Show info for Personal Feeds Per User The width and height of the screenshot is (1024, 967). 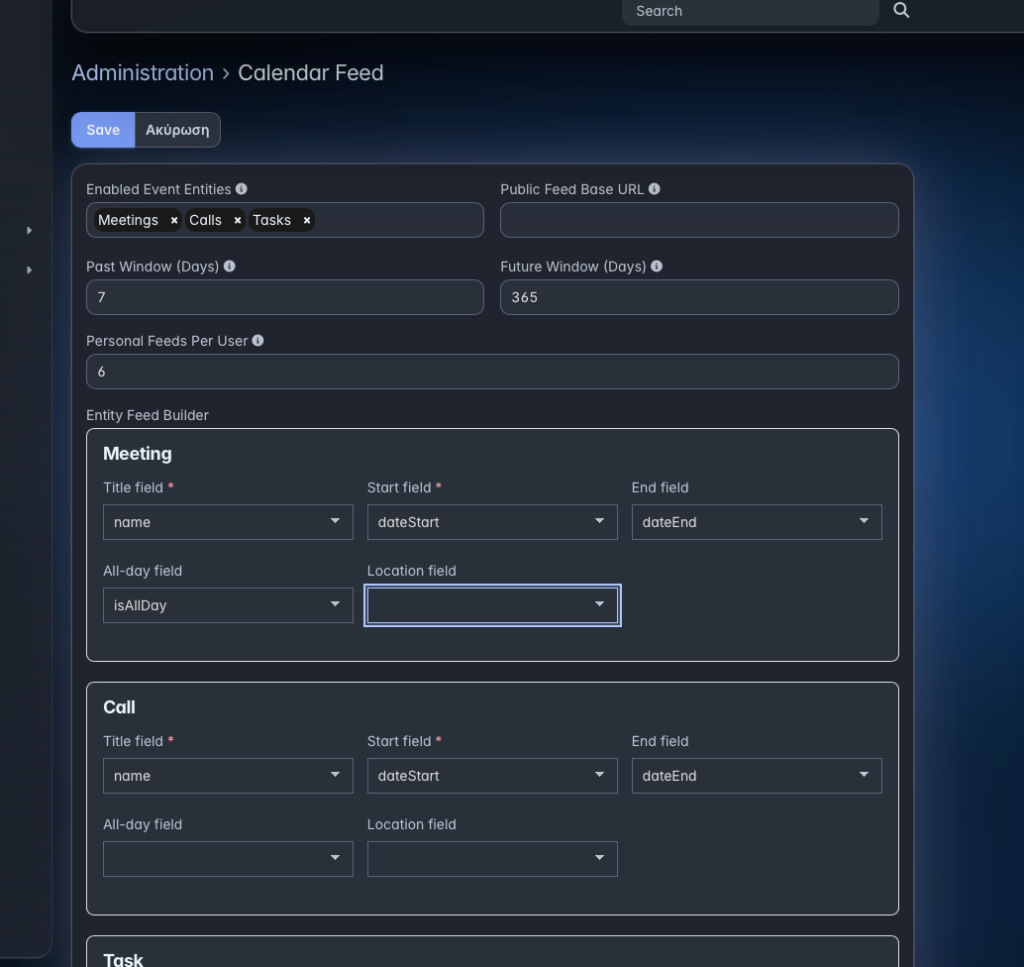click(x=258, y=340)
